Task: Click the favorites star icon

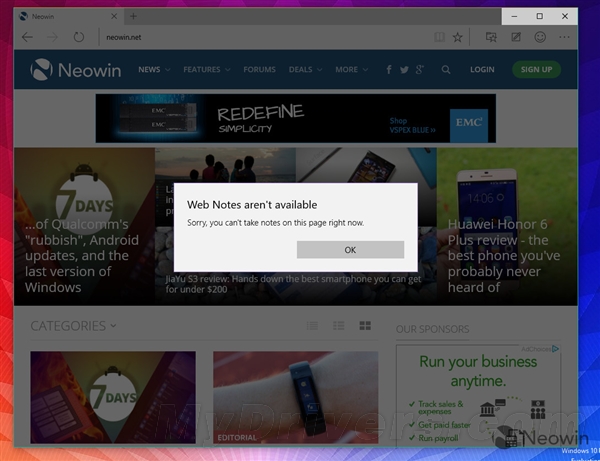Action: point(457,37)
